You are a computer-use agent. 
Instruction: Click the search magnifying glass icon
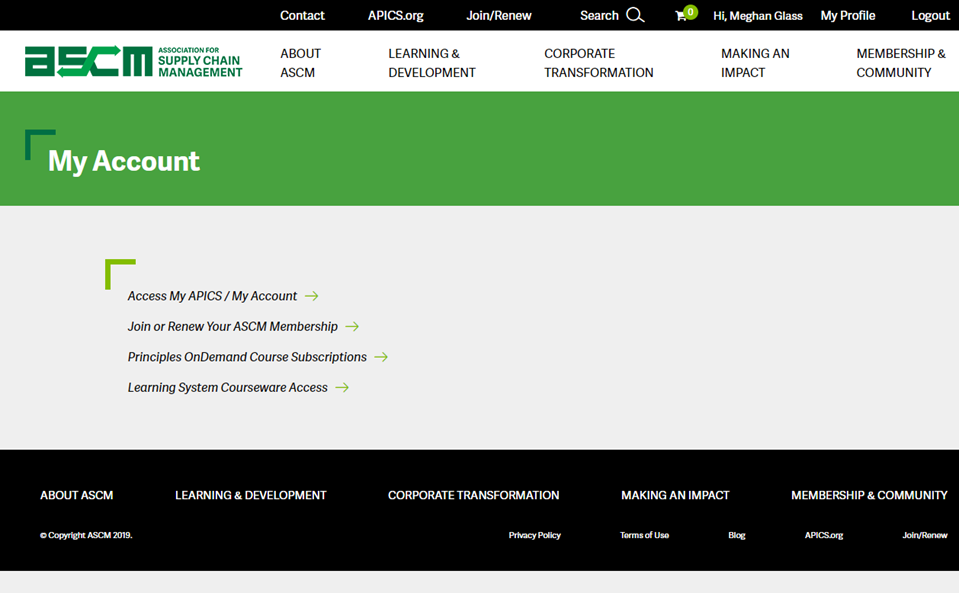point(635,15)
